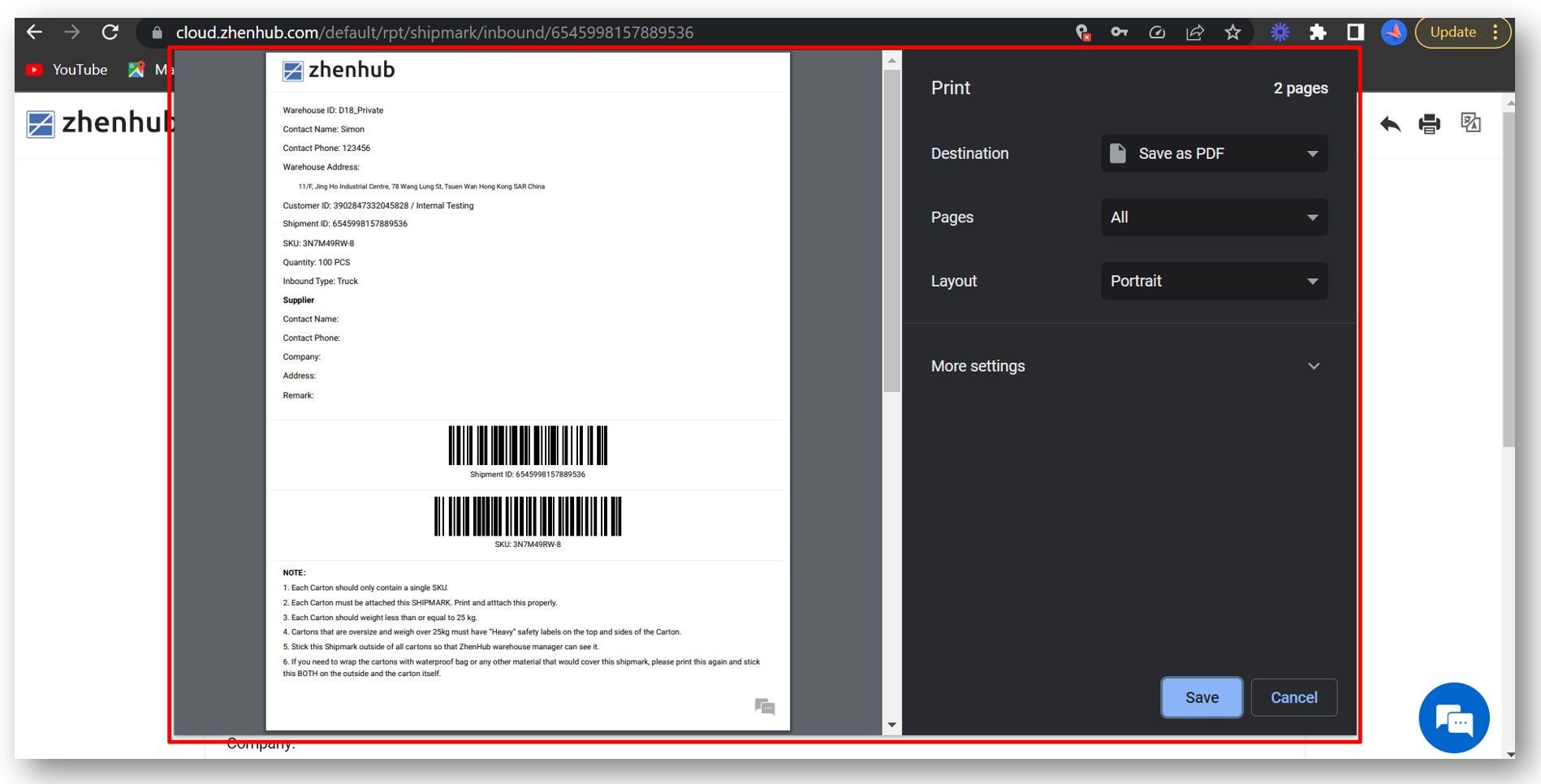Image resolution: width=1541 pixels, height=784 pixels.
Task: Click the "Warehouse ID: D18_Private" text
Action: pyautogui.click(x=333, y=110)
